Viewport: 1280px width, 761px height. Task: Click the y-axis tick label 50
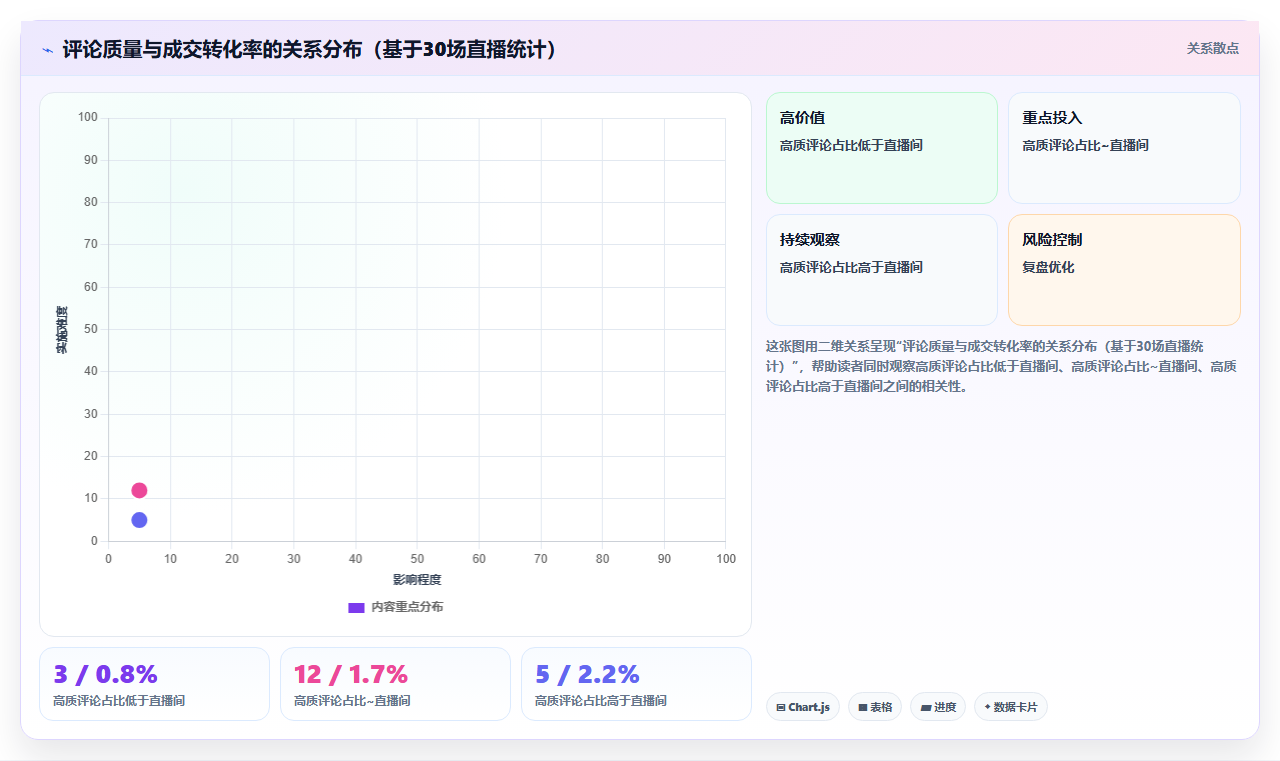point(91,329)
